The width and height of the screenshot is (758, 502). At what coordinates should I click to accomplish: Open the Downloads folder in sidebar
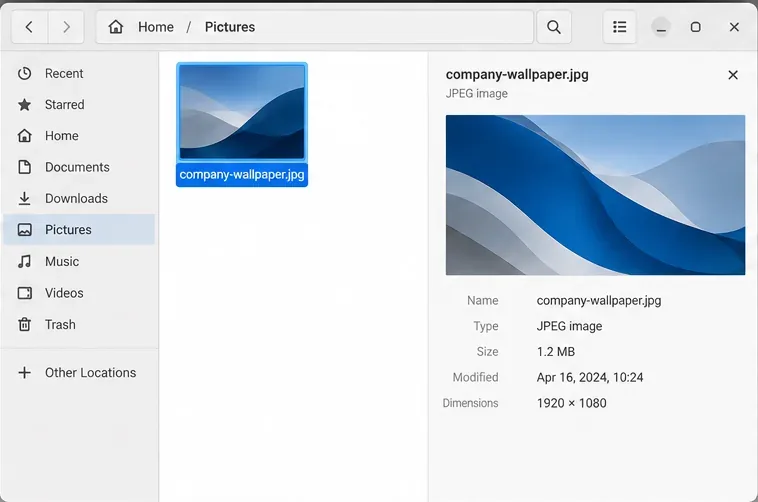79,198
